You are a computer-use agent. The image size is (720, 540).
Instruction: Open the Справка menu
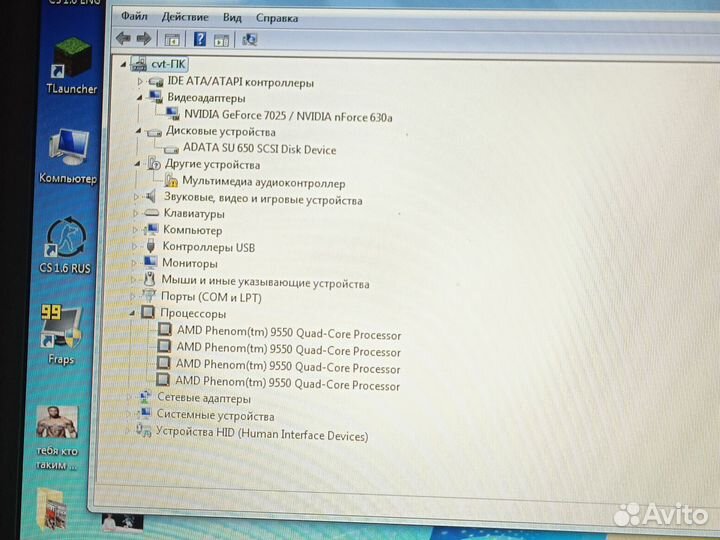[277, 18]
